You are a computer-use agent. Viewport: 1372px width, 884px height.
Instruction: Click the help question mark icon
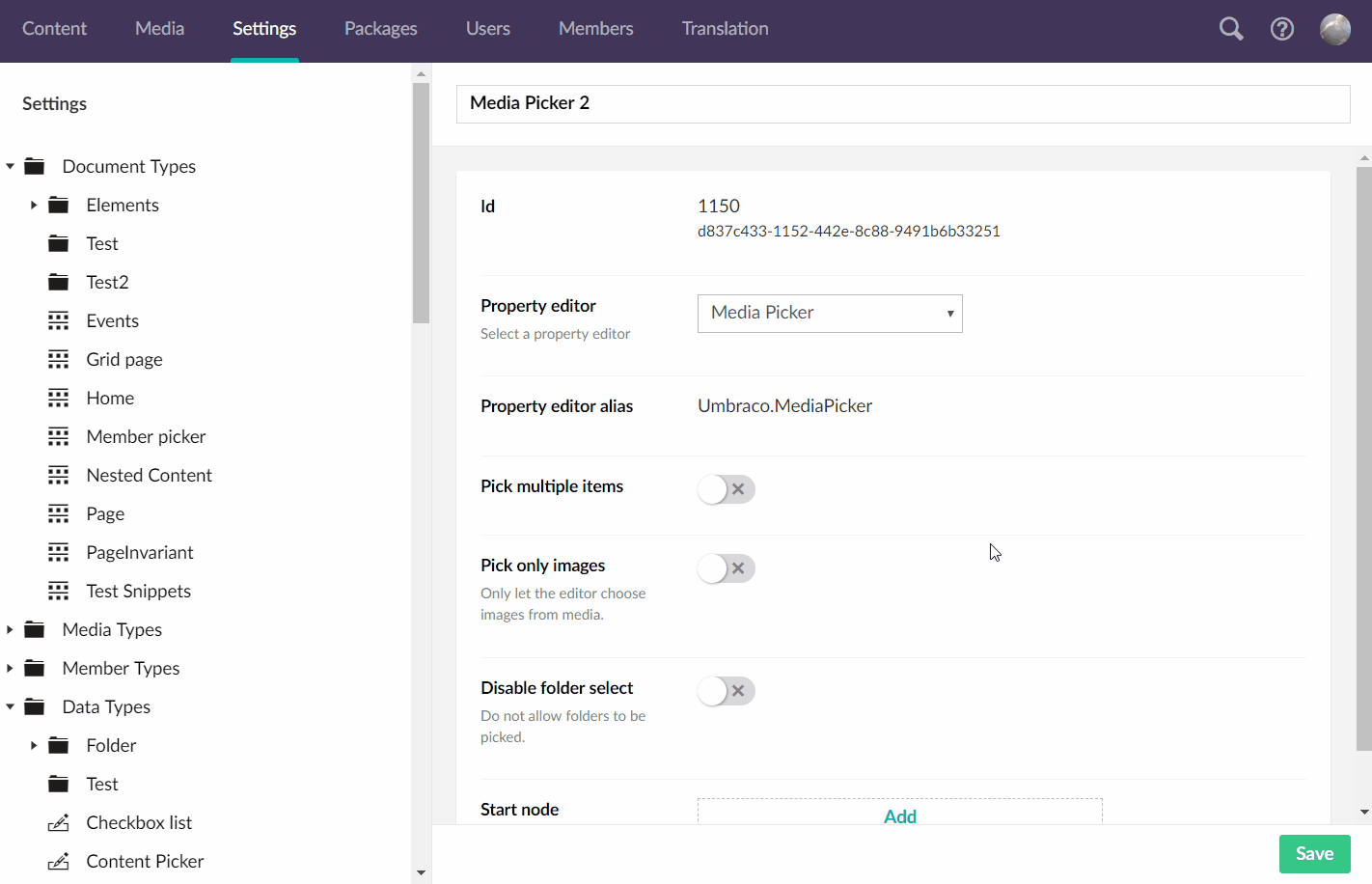[x=1282, y=29]
